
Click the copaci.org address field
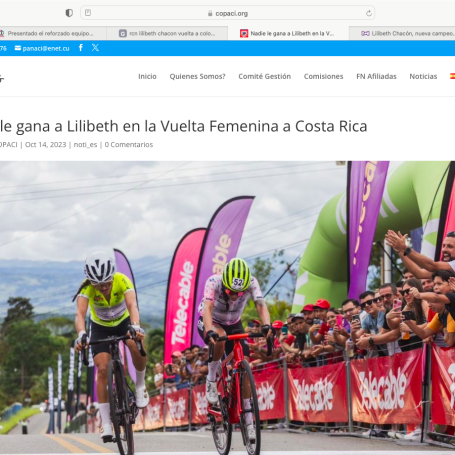click(228, 13)
